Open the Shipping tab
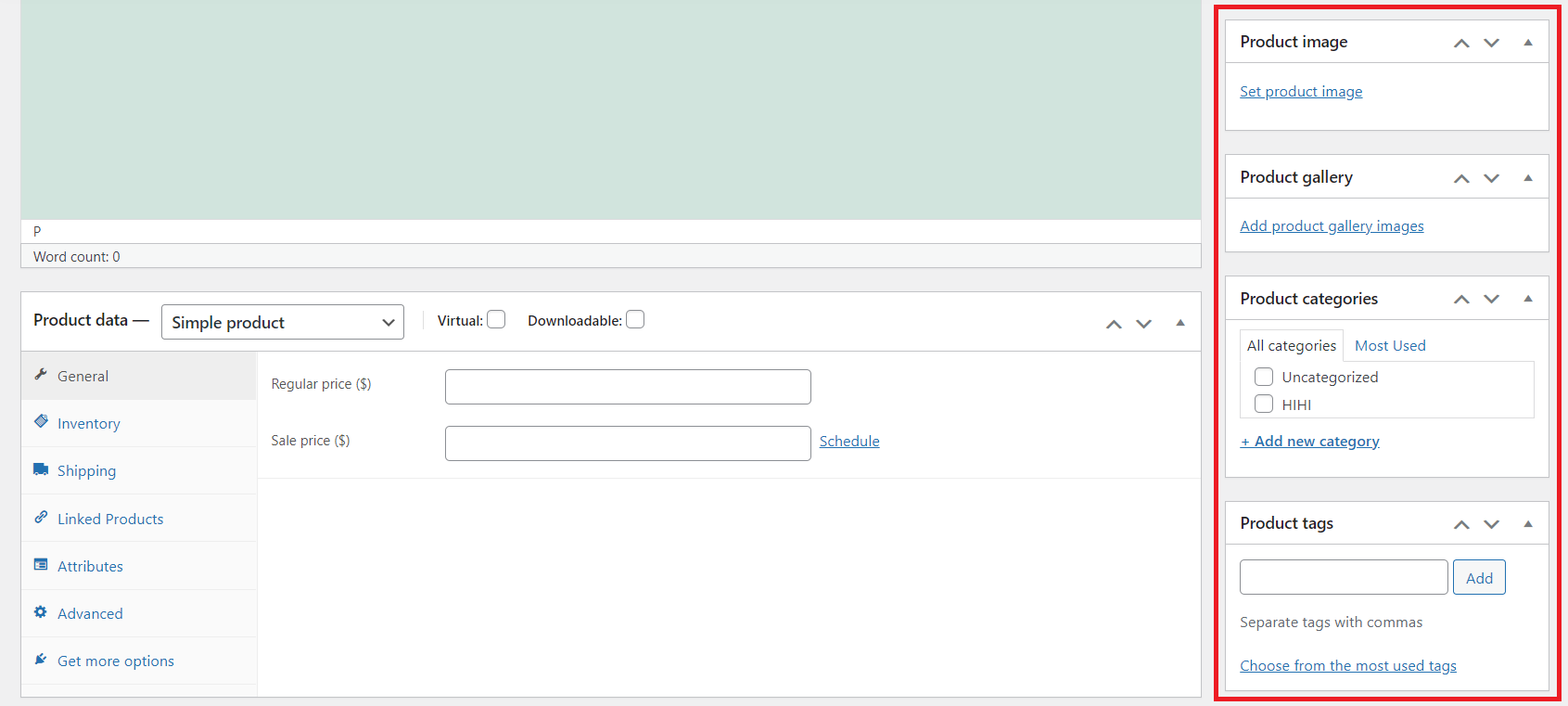This screenshot has width=1568, height=706. [x=139, y=470]
